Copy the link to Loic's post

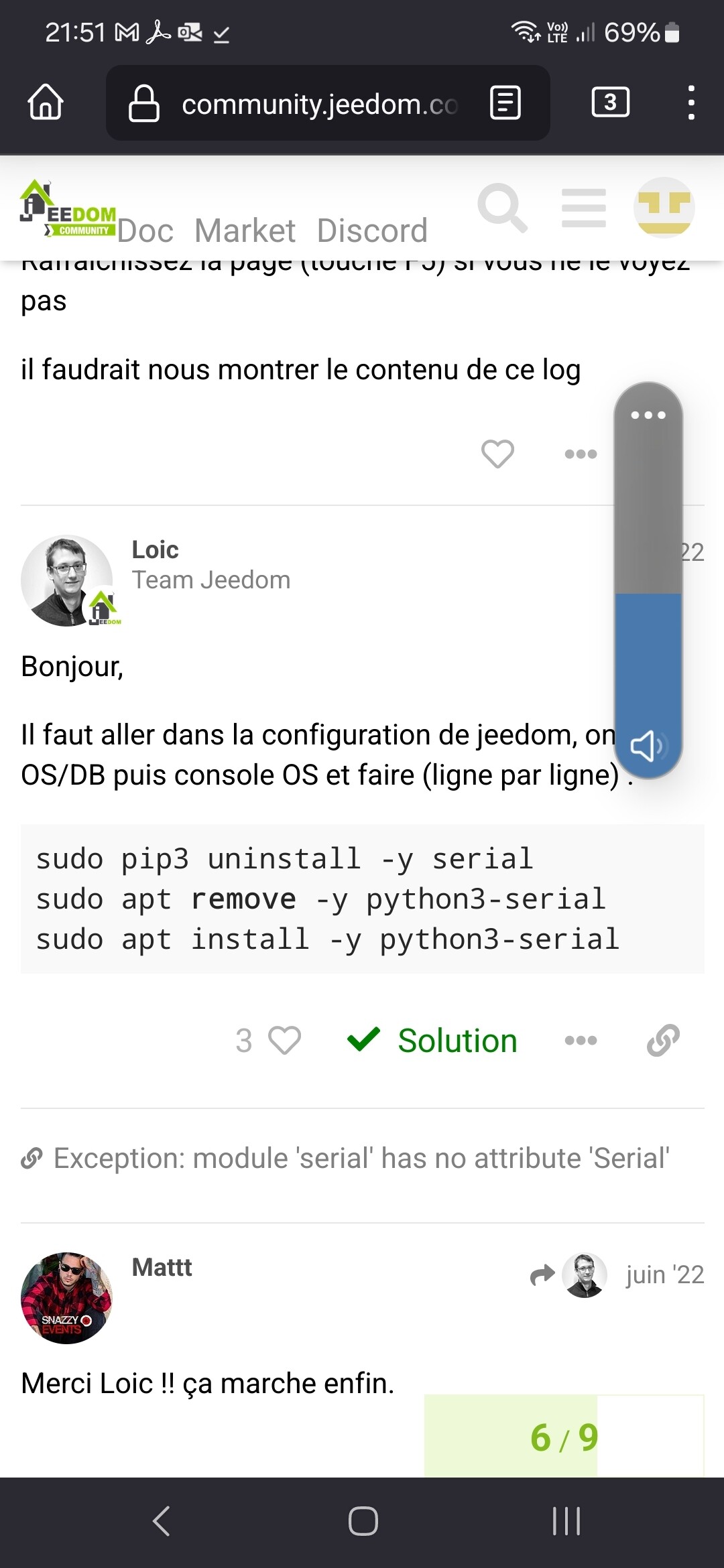coord(663,1041)
